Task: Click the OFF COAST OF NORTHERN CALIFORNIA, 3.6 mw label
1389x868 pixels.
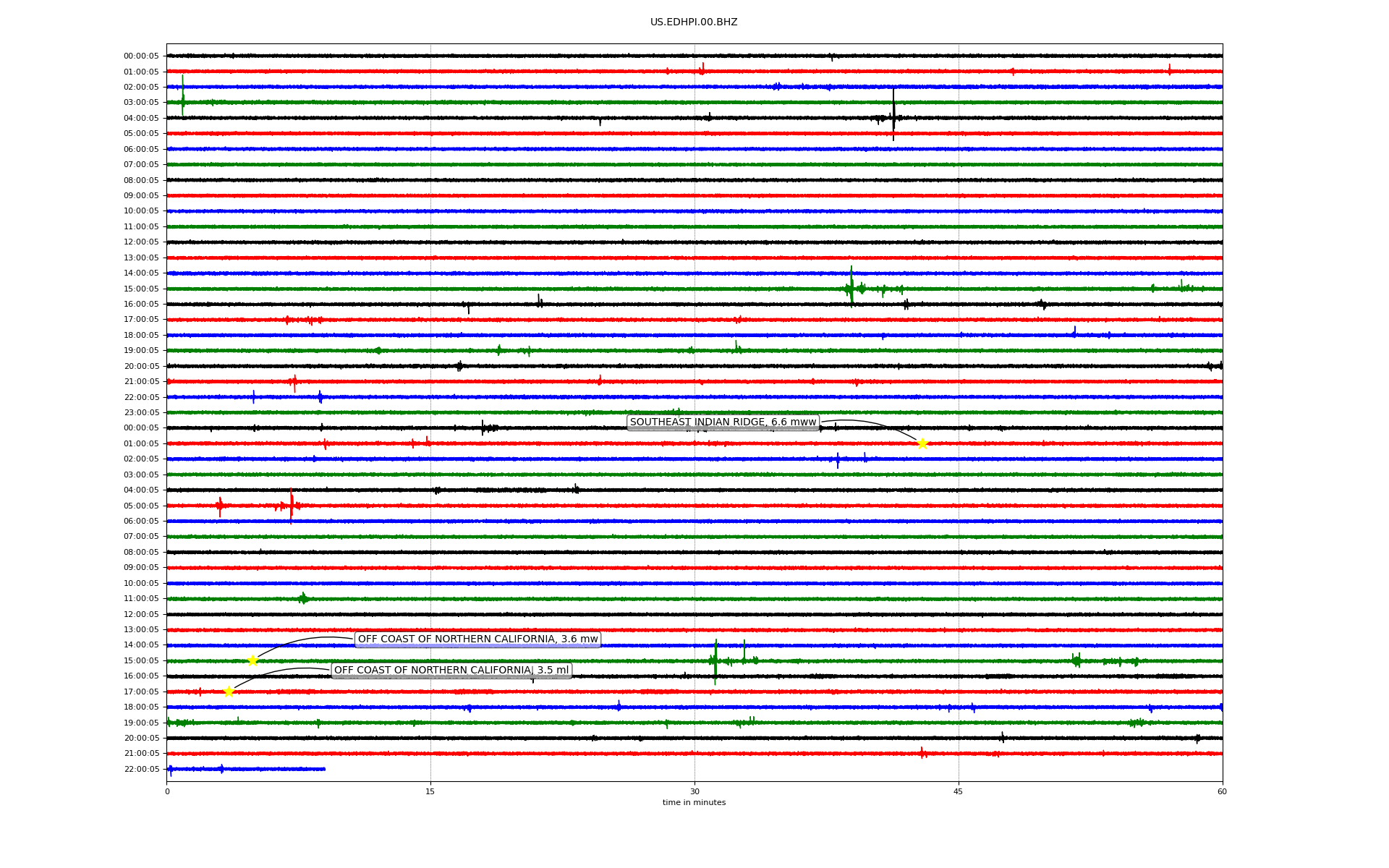Action: click(477, 639)
